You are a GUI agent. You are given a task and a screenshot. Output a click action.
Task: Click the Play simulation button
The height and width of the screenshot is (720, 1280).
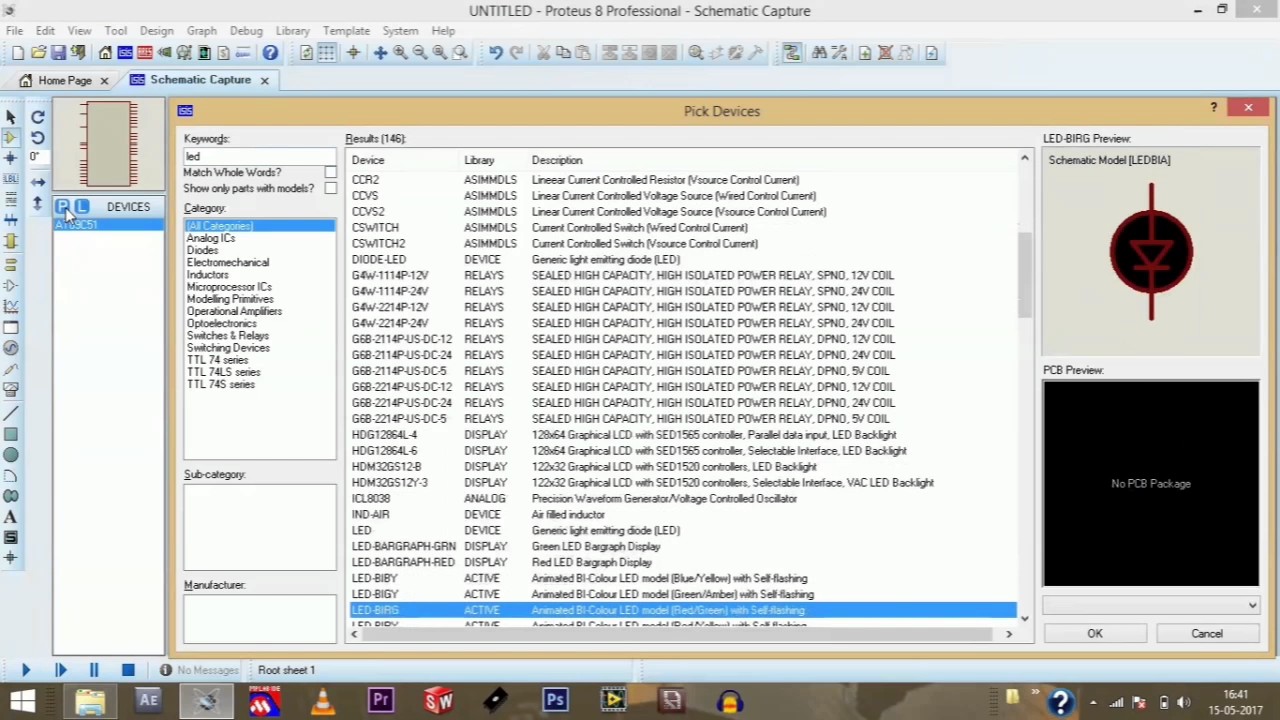[26, 670]
